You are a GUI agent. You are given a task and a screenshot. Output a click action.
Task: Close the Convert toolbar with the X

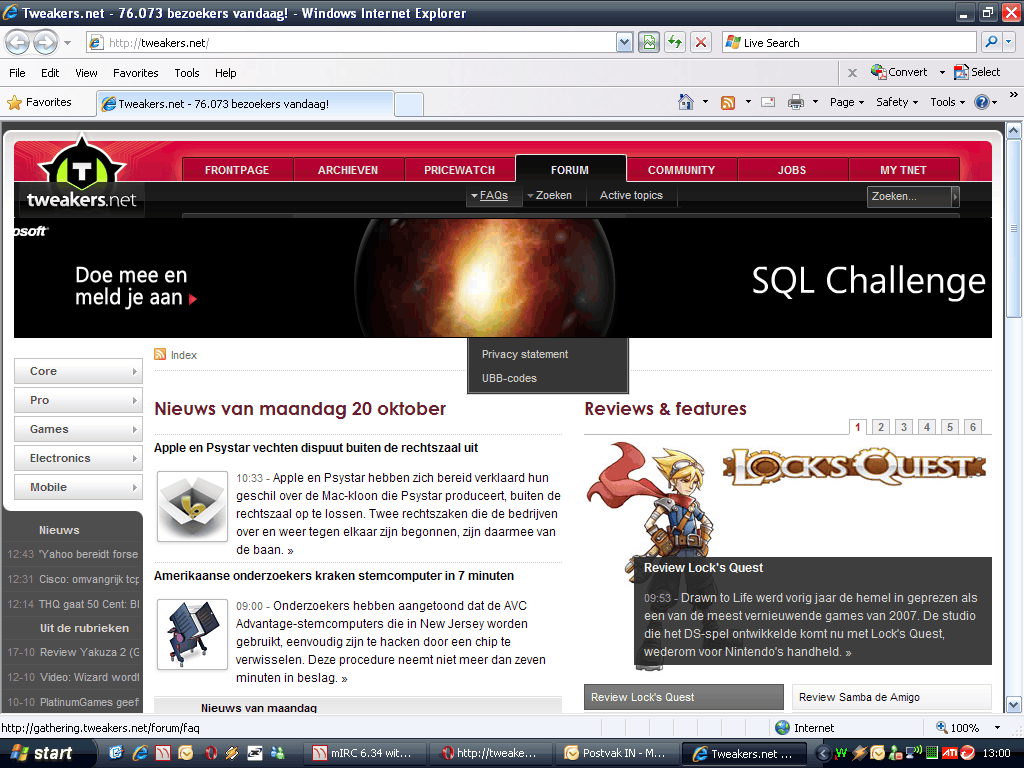point(852,73)
